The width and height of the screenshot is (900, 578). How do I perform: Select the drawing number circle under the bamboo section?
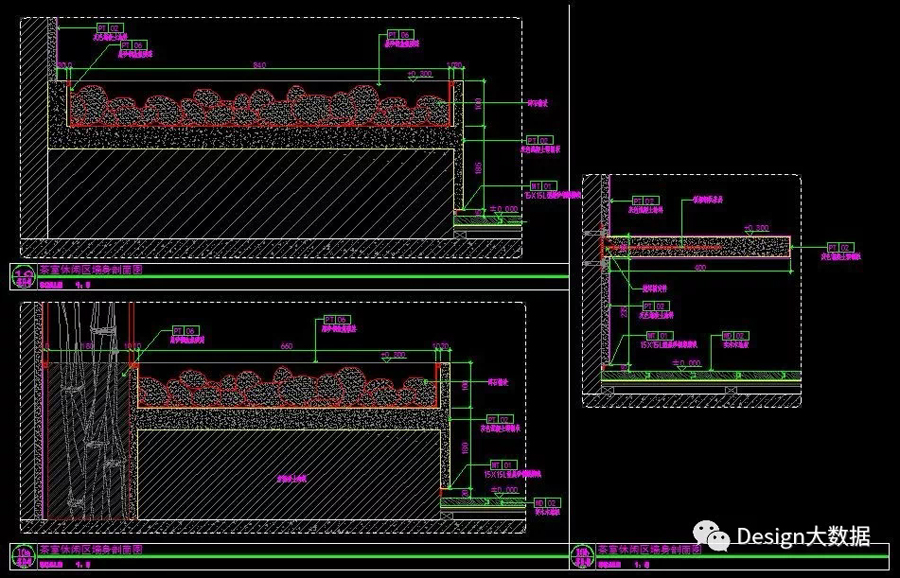tap(21, 550)
